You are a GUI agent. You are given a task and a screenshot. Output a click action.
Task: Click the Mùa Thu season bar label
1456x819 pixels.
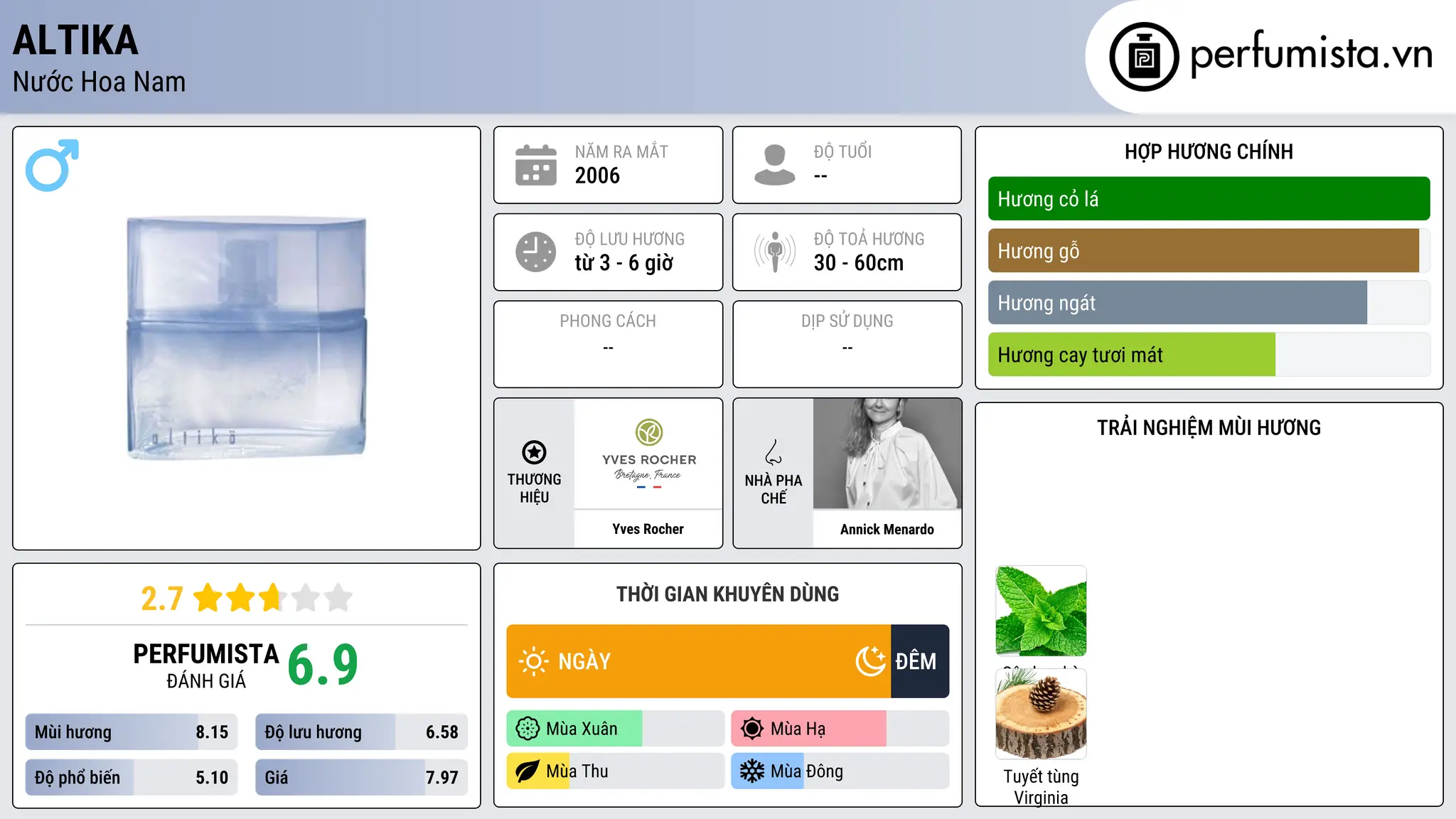(577, 771)
